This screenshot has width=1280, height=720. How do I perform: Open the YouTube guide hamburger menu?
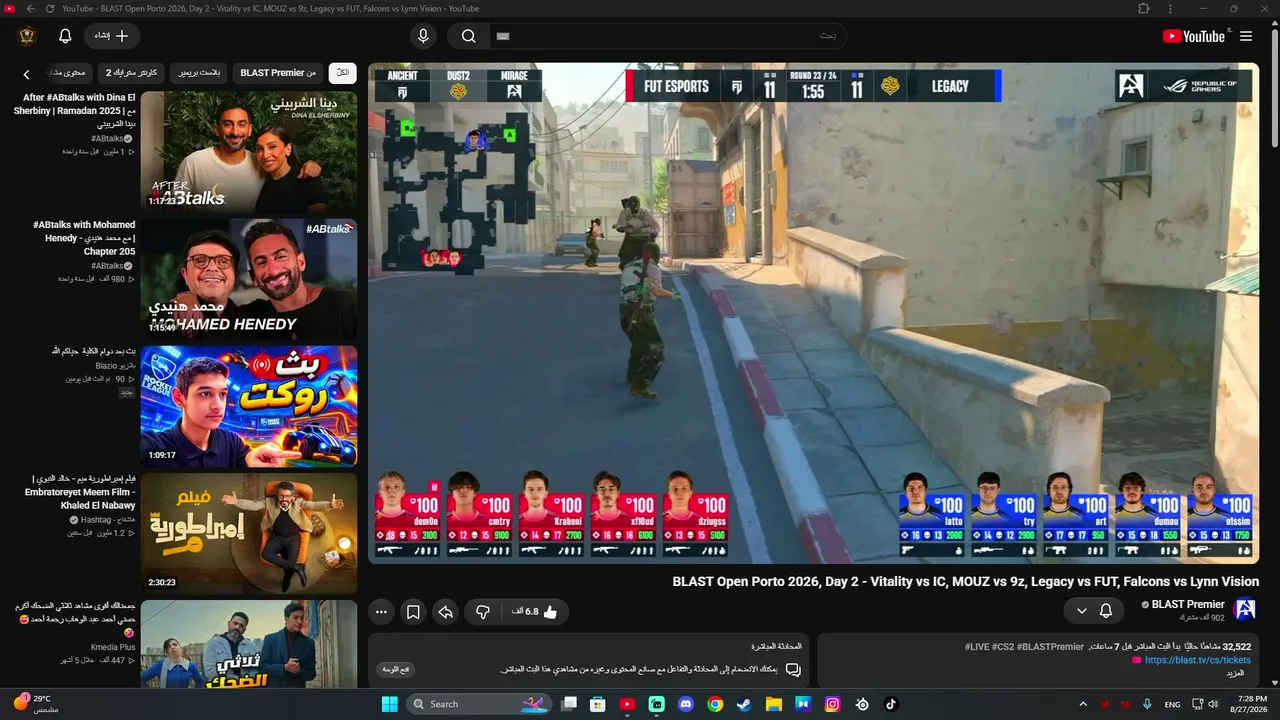click(x=1246, y=36)
